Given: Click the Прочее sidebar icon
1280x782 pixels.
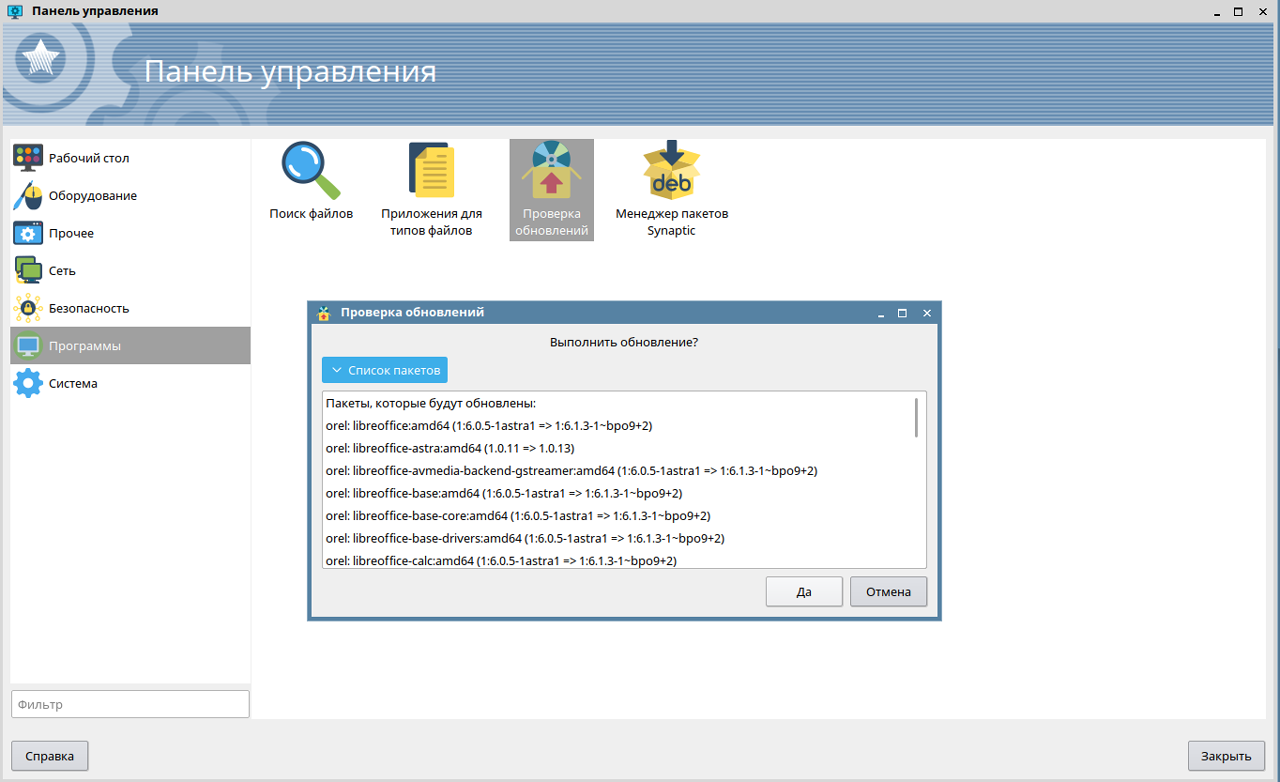Looking at the screenshot, I should click(x=28, y=233).
